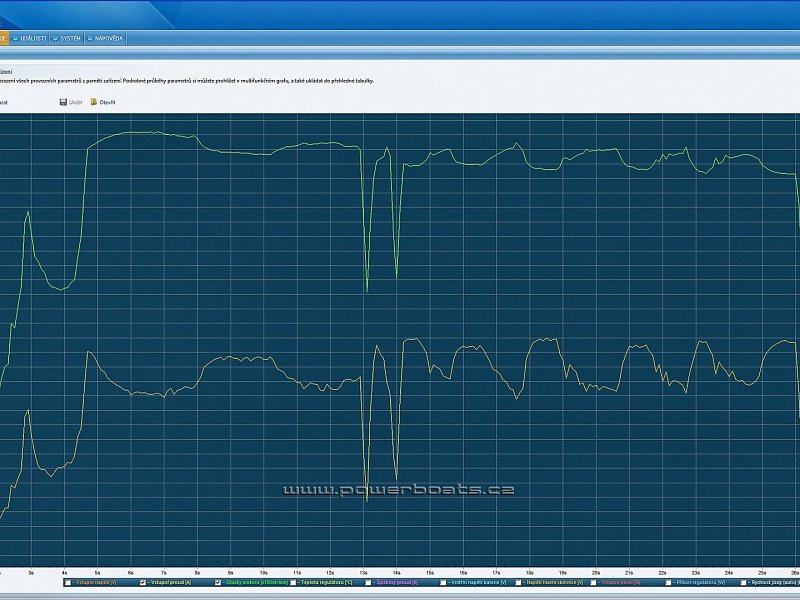Open the NÁPOVĚDA help tab
Screen dimensions: 800x600
pos(105,38)
